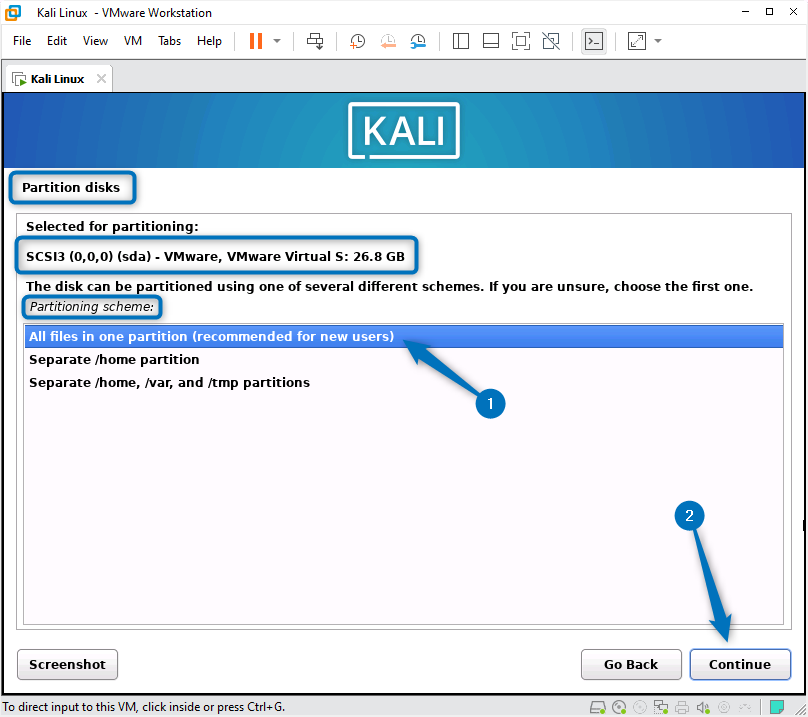This screenshot has height=717, width=808.
Task: Switch to the Kali Linux tab
Action: coord(55,77)
